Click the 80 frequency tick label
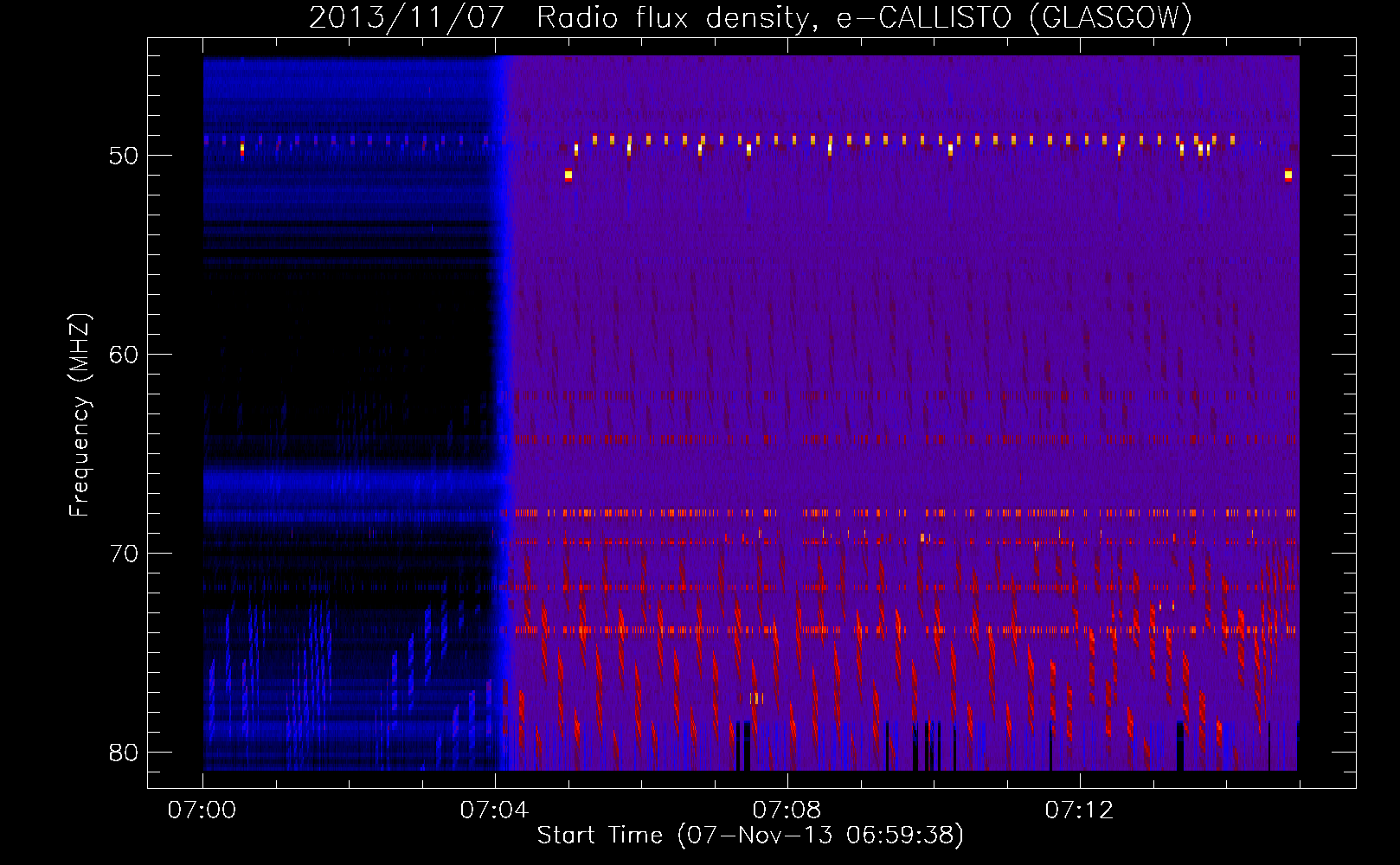1400x865 pixels. pyautogui.click(x=124, y=753)
